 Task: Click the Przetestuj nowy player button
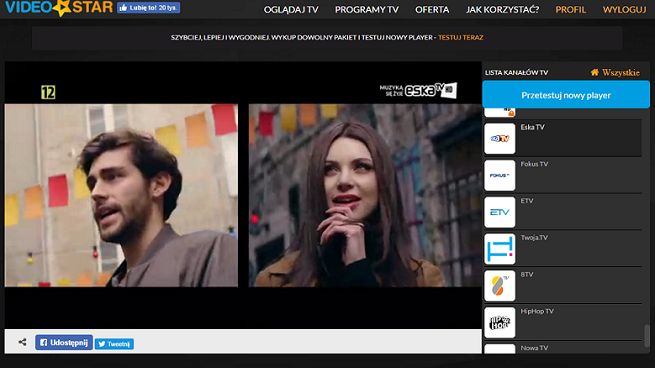tap(566, 95)
